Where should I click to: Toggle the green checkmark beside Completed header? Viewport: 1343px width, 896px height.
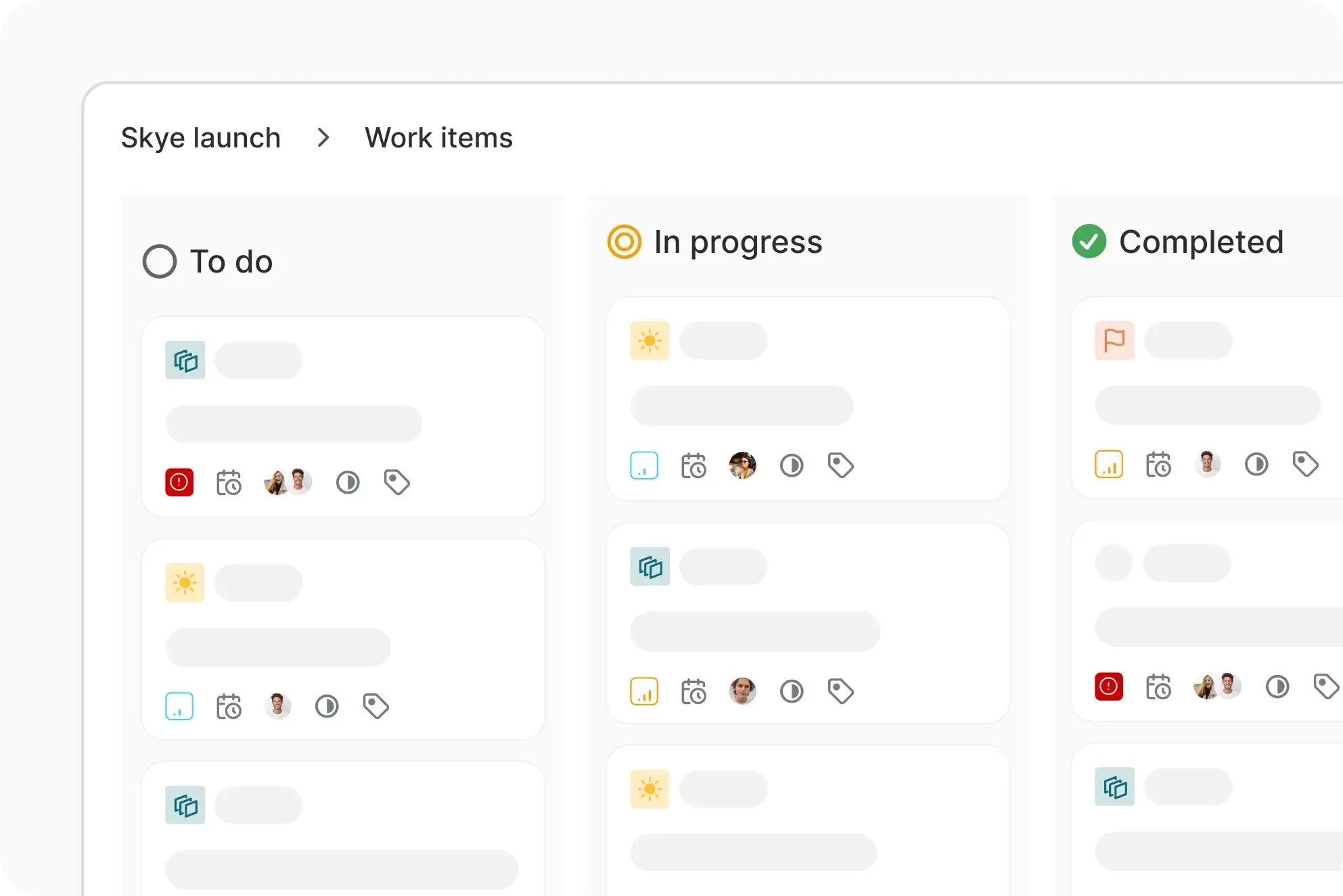[x=1089, y=241]
